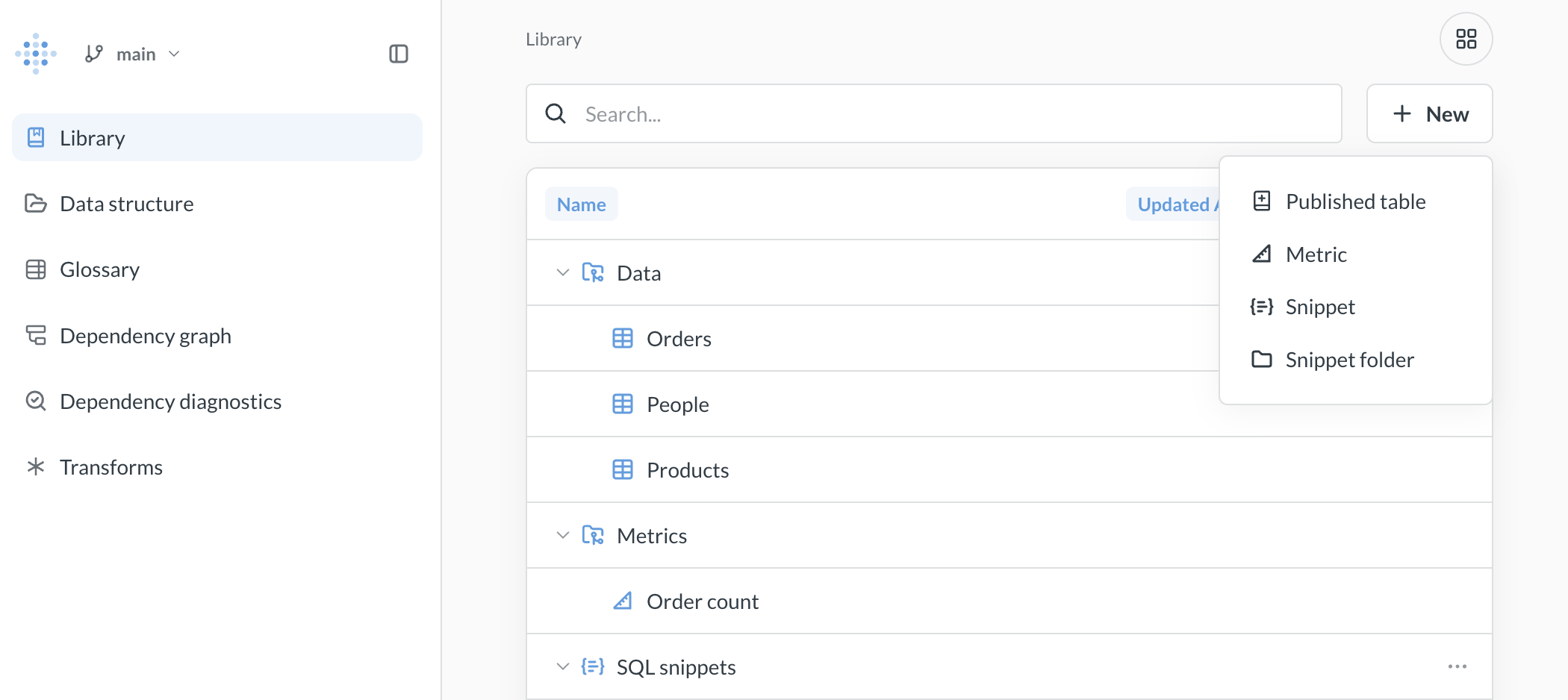Select Snippet folder in the menu
Viewport: 1568px width, 700px height.
pyautogui.click(x=1349, y=359)
